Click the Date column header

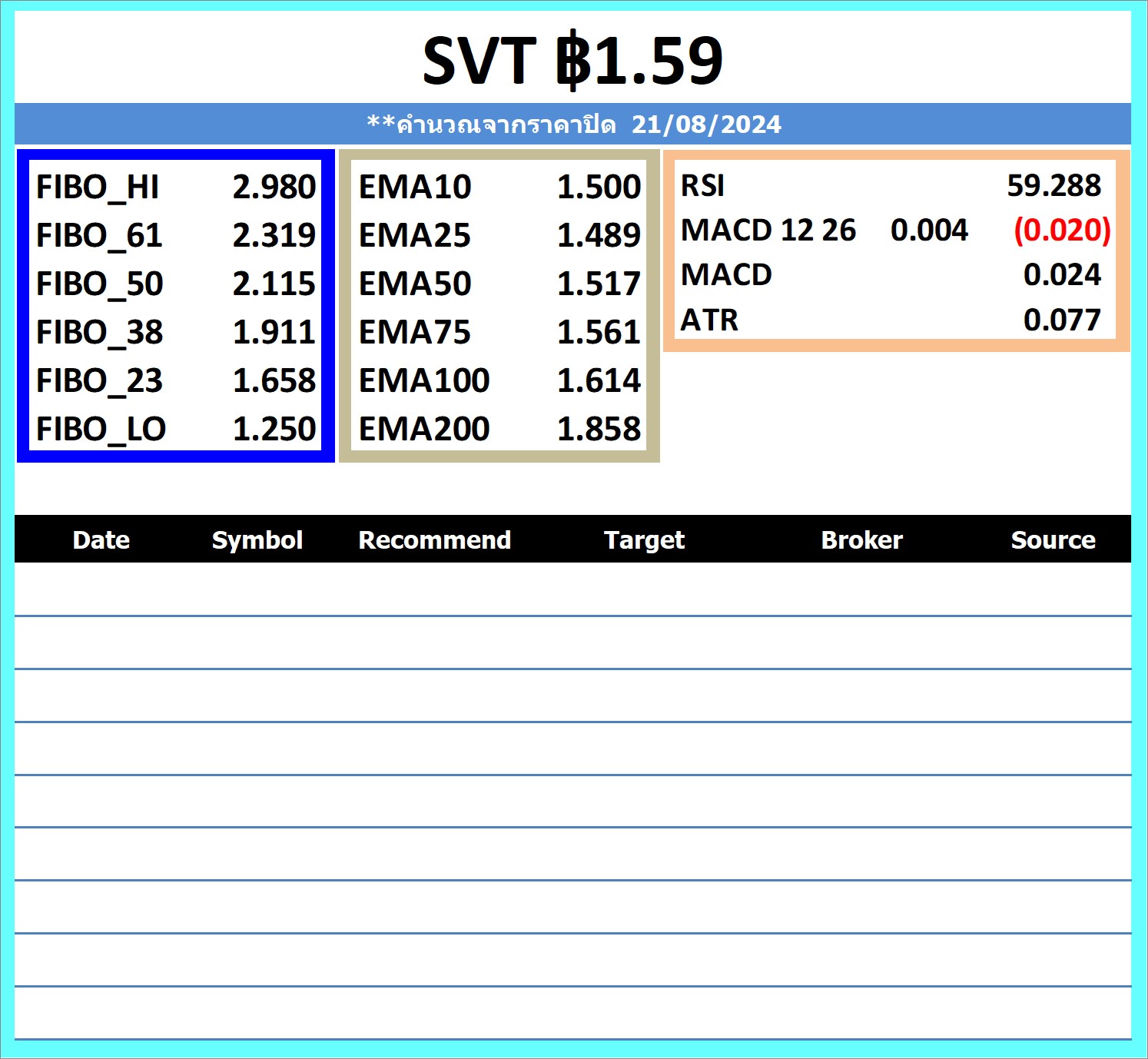(x=101, y=539)
